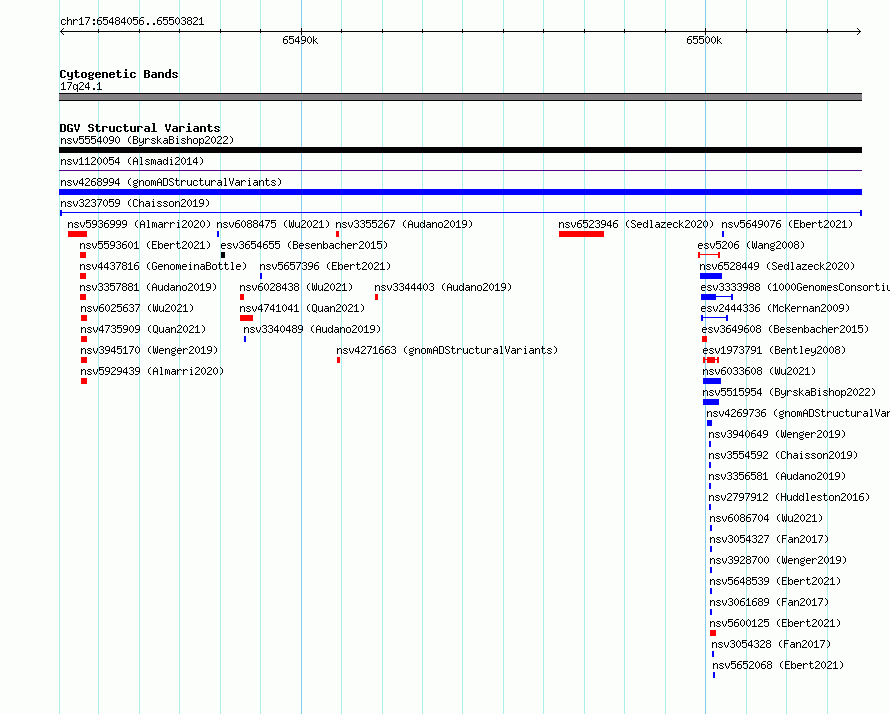
Task: Open nsv1120054 (Alsmadi2014) variant label
Action: point(132,161)
